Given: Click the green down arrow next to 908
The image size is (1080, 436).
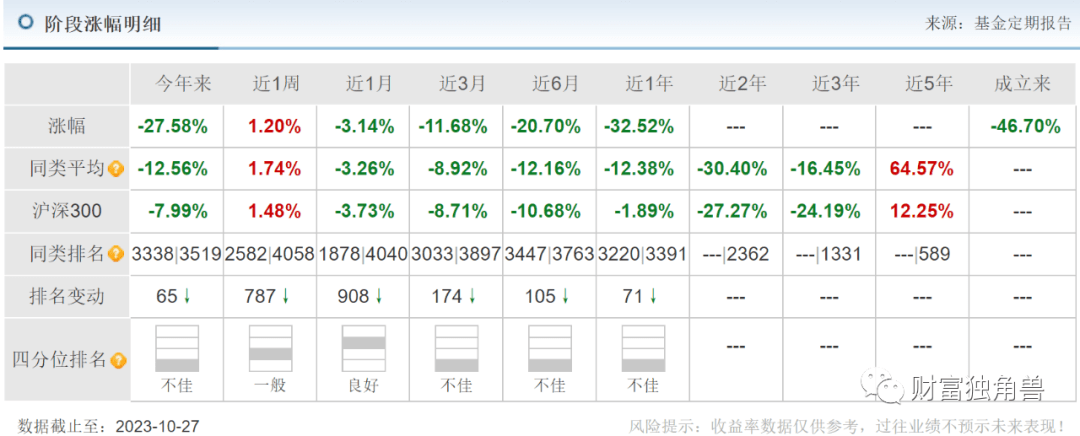Looking at the screenshot, I should (x=378, y=296).
